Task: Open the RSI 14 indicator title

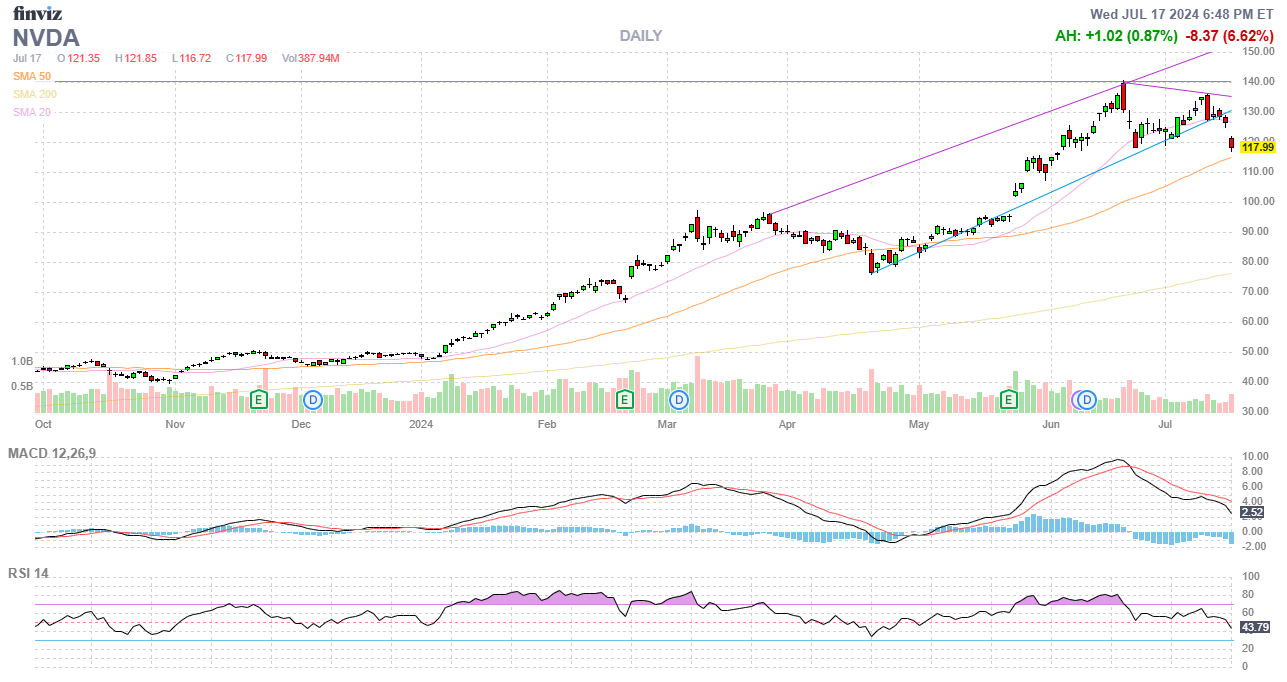Action: pos(28,574)
